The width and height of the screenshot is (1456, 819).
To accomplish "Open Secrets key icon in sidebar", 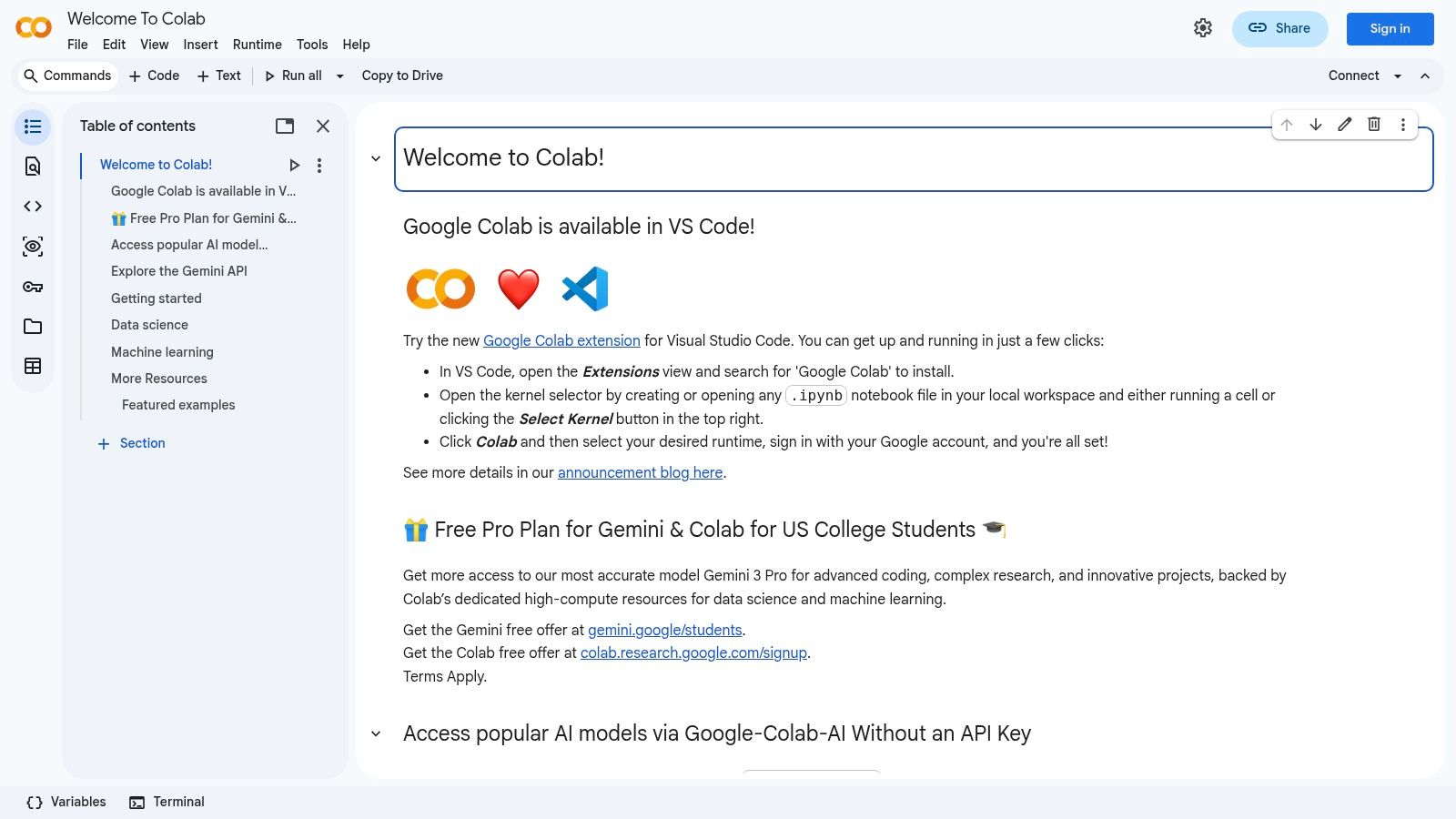I will tap(33, 287).
